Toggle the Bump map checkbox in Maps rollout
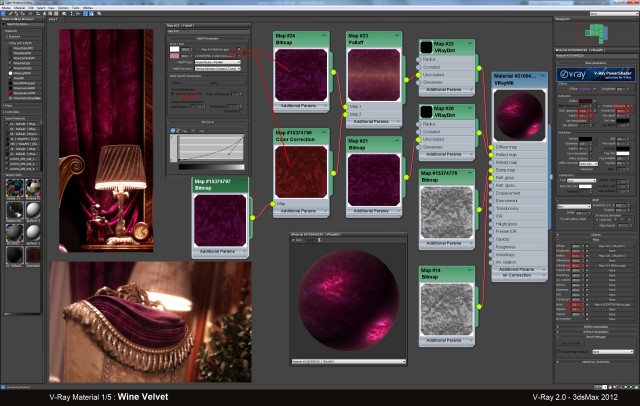 click(x=587, y=304)
